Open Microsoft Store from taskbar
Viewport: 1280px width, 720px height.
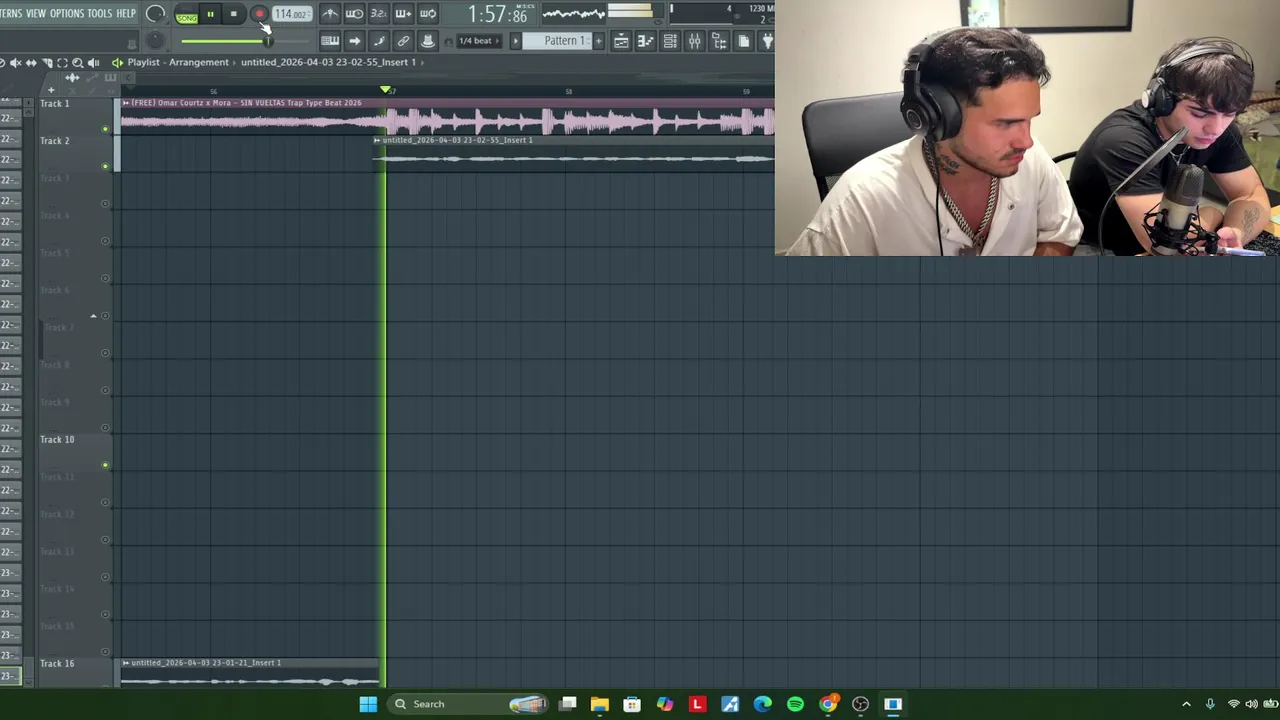click(632, 704)
